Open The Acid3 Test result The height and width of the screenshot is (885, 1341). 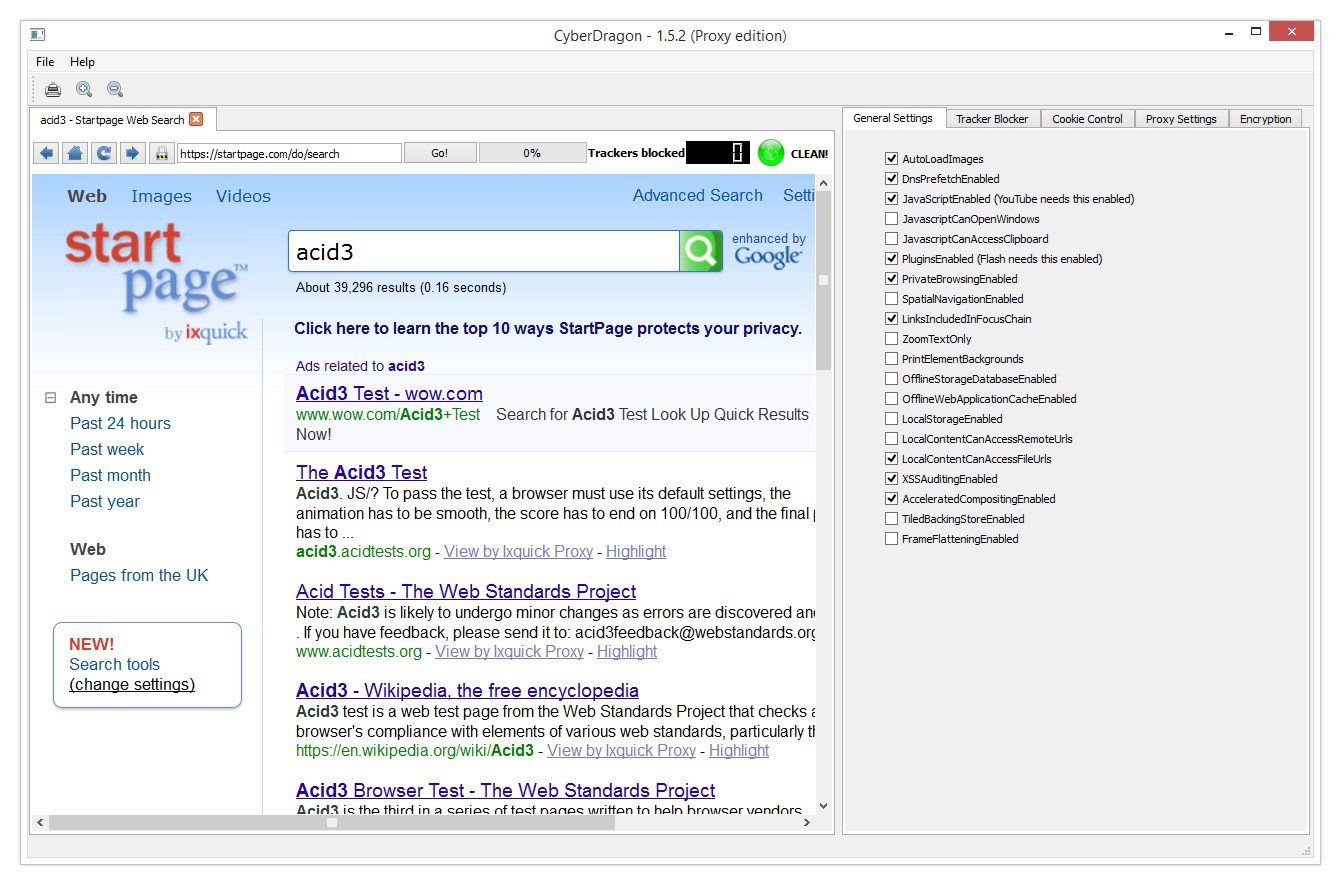pyautogui.click(x=361, y=473)
